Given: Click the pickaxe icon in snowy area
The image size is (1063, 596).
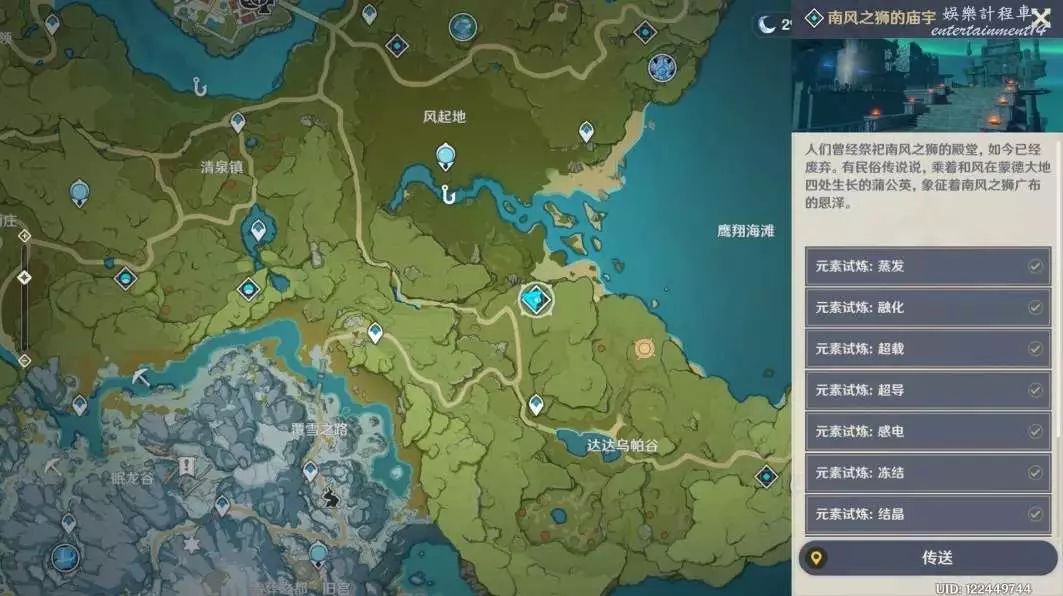Looking at the screenshot, I should tap(142, 377).
